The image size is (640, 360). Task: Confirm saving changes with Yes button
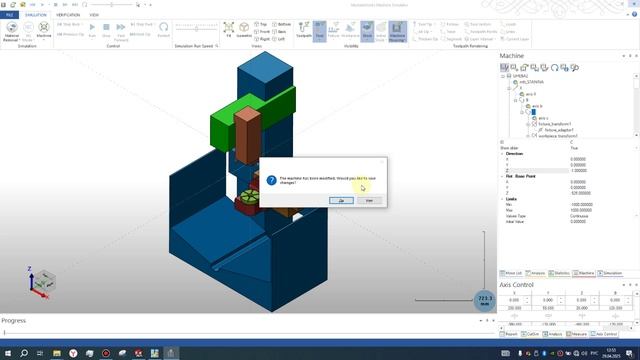341,200
